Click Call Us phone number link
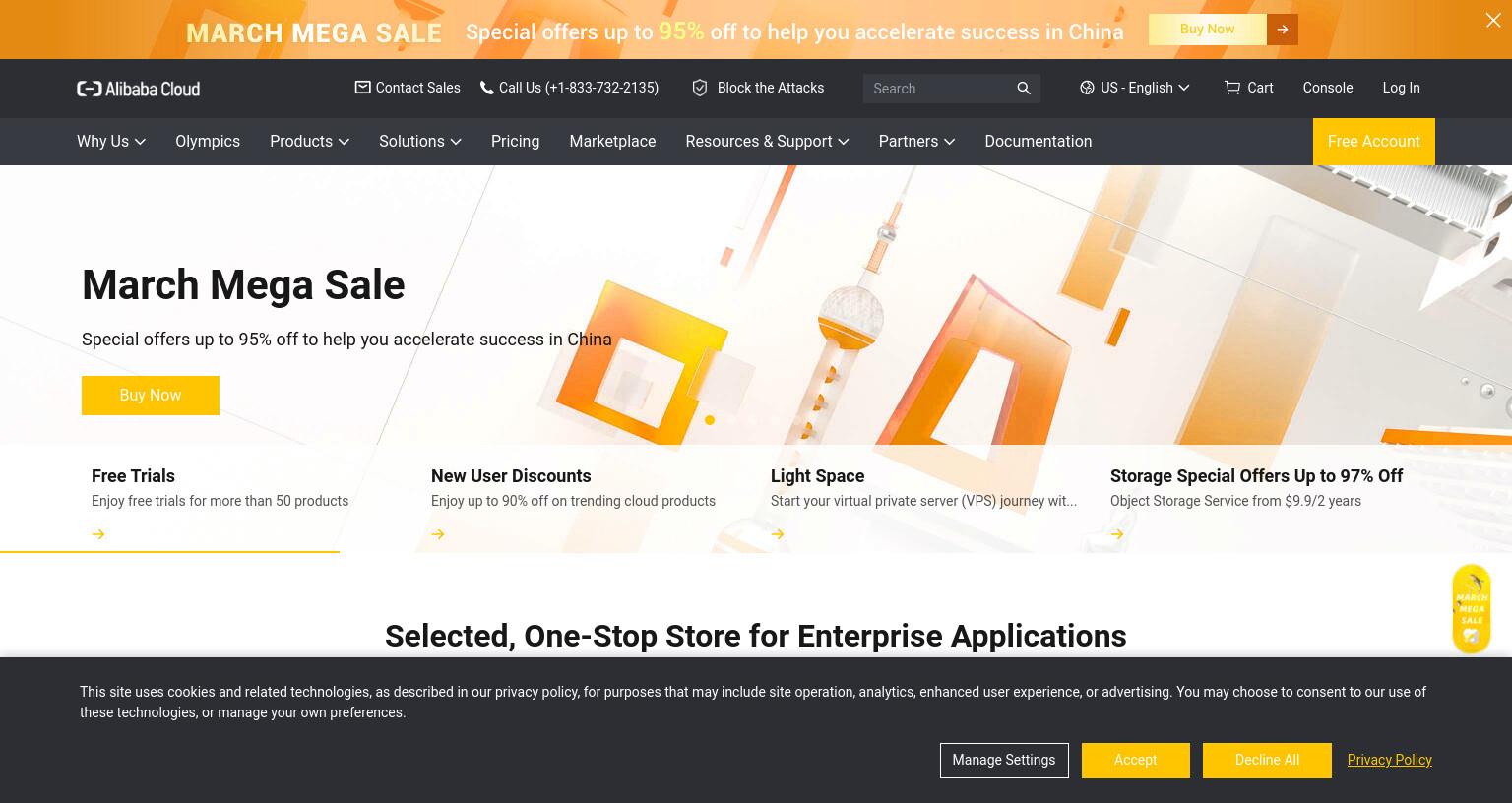 579,88
